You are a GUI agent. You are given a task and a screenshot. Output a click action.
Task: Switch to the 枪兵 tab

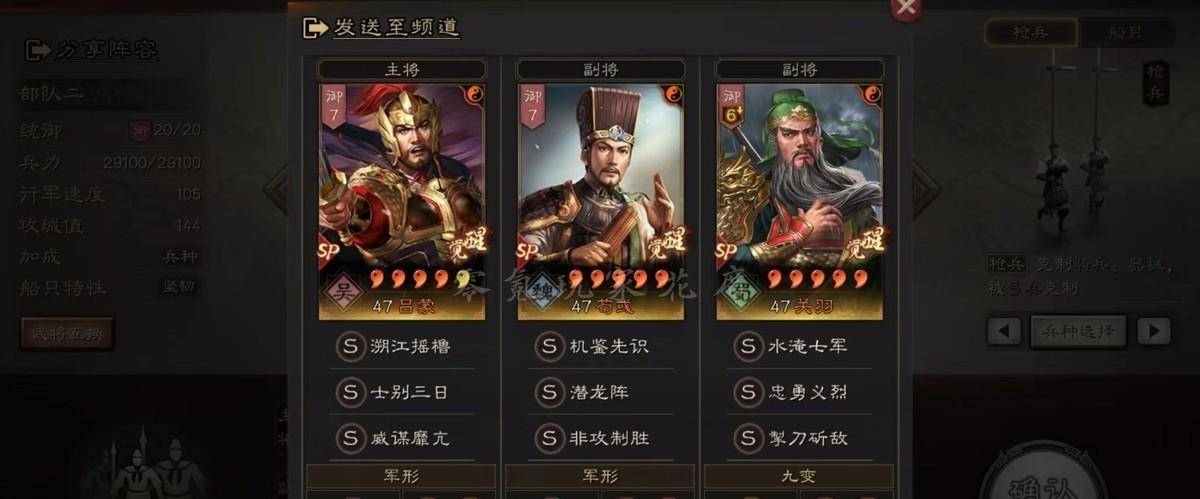(1030, 32)
